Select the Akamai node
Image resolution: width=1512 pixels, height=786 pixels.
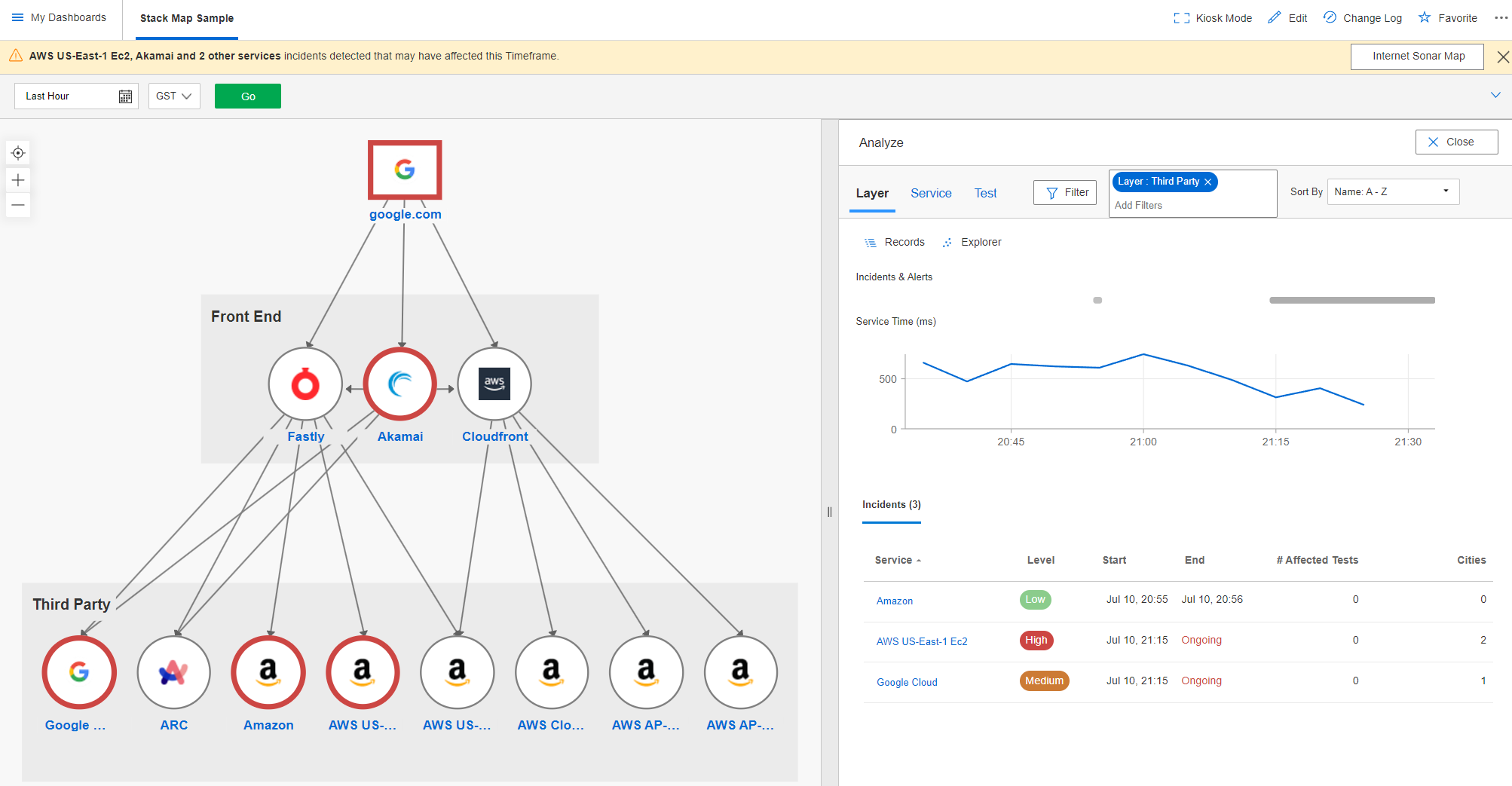point(400,384)
